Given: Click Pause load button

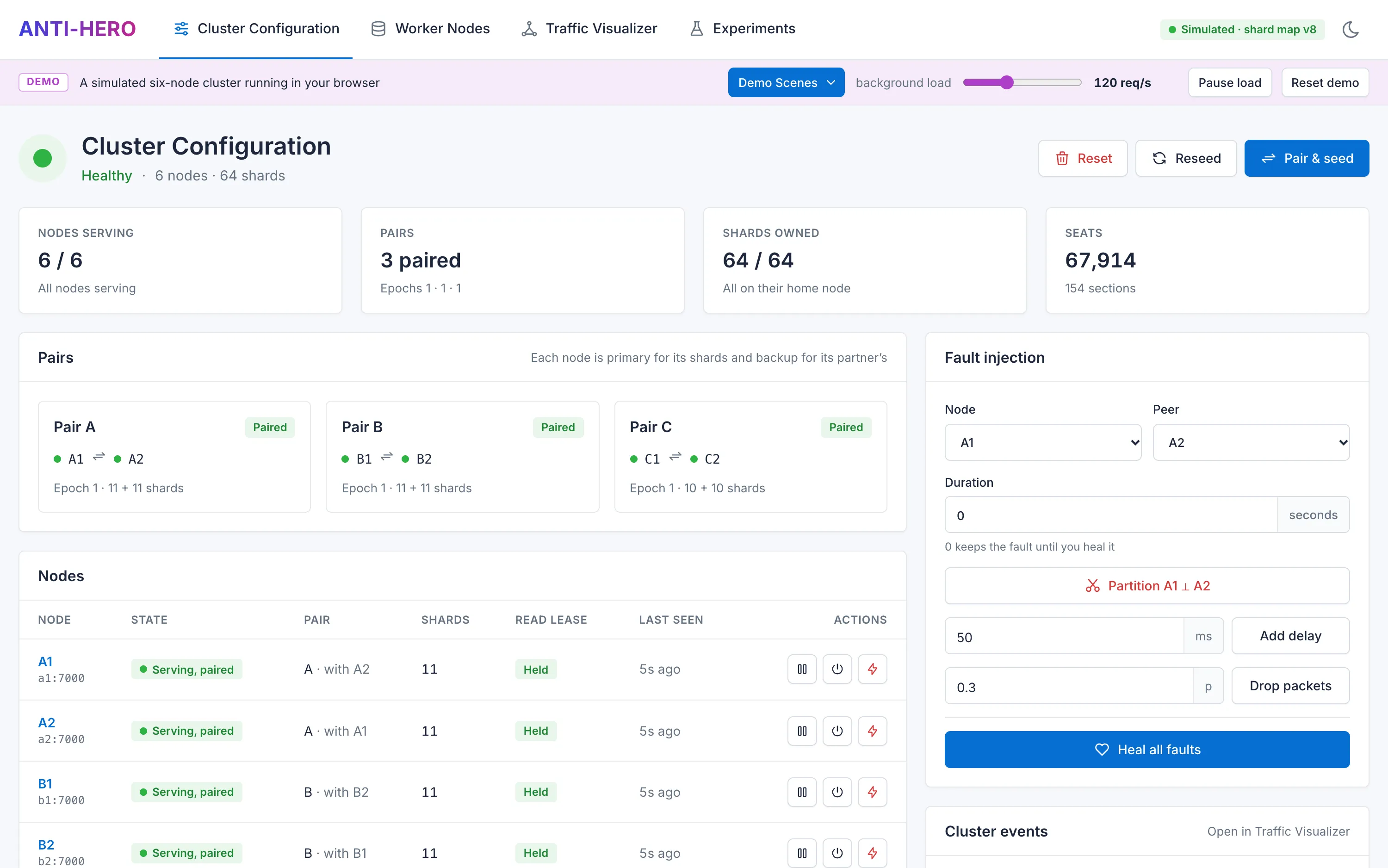Looking at the screenshot, I should 1230,82.
